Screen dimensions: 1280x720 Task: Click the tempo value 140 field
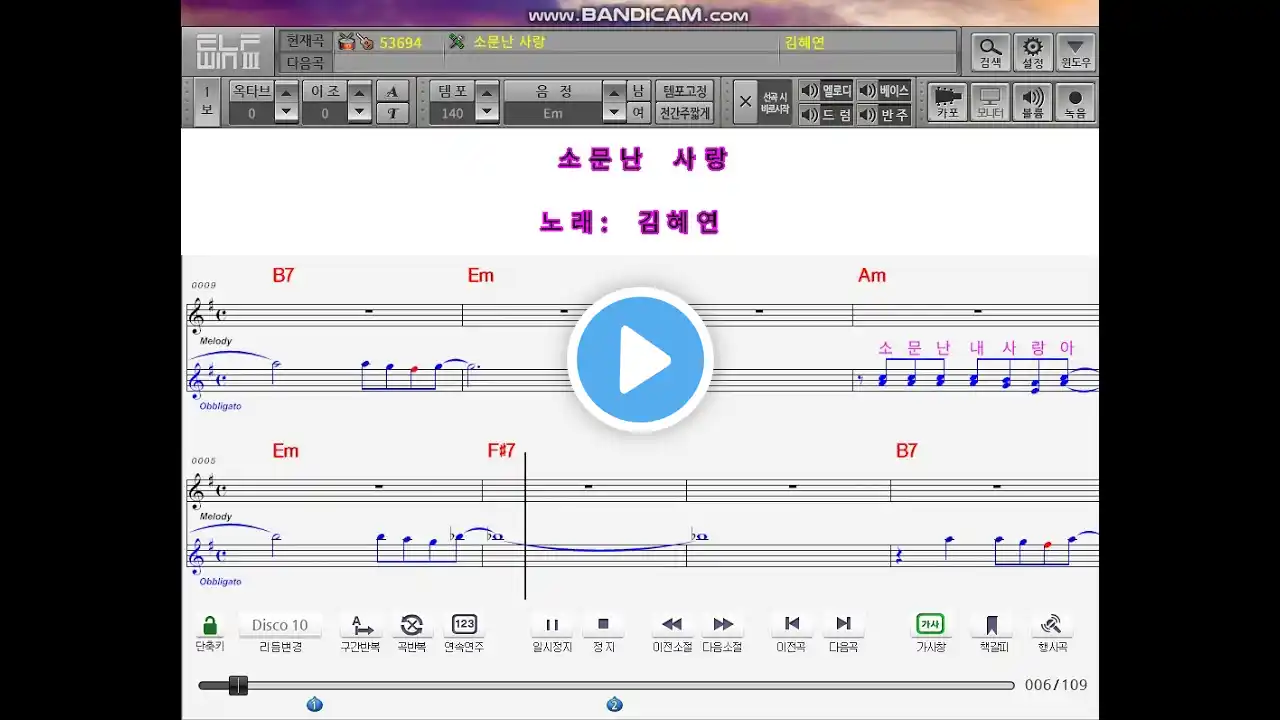452,113
